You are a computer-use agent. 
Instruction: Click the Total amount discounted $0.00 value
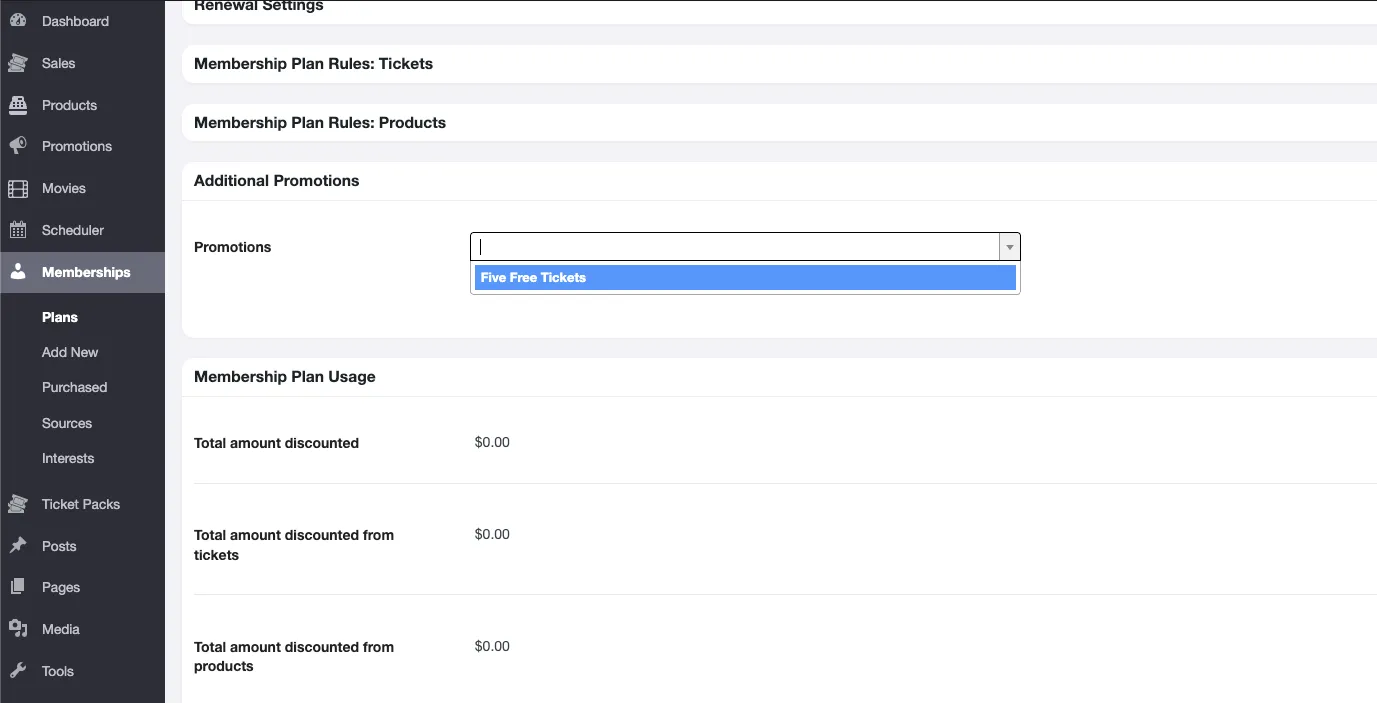point(492,442)
